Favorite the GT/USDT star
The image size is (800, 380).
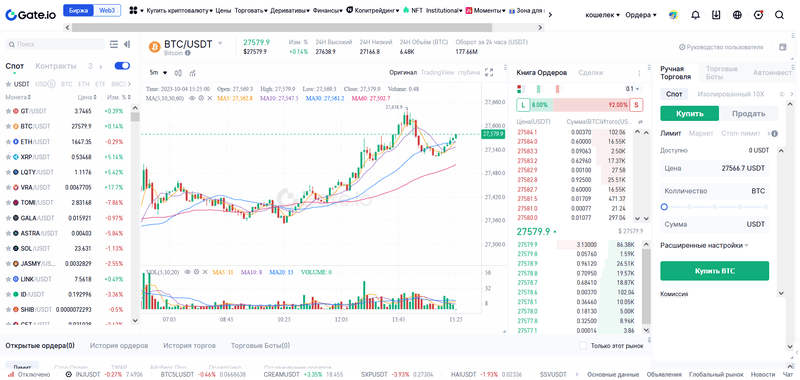click(x=8, y=111)
